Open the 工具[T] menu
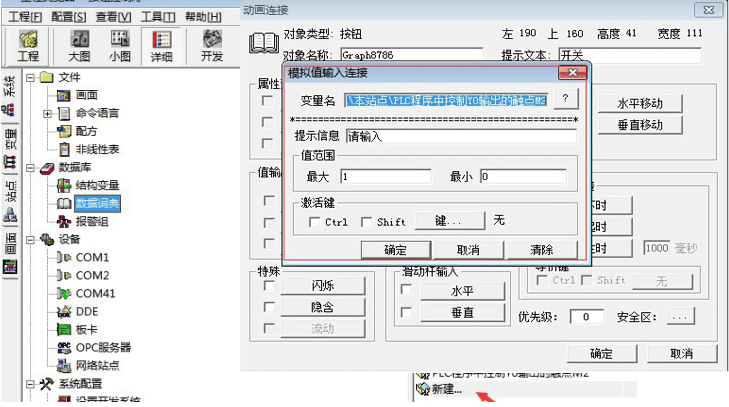The height and width of the screenshot is (407, 729). [158, 17]
